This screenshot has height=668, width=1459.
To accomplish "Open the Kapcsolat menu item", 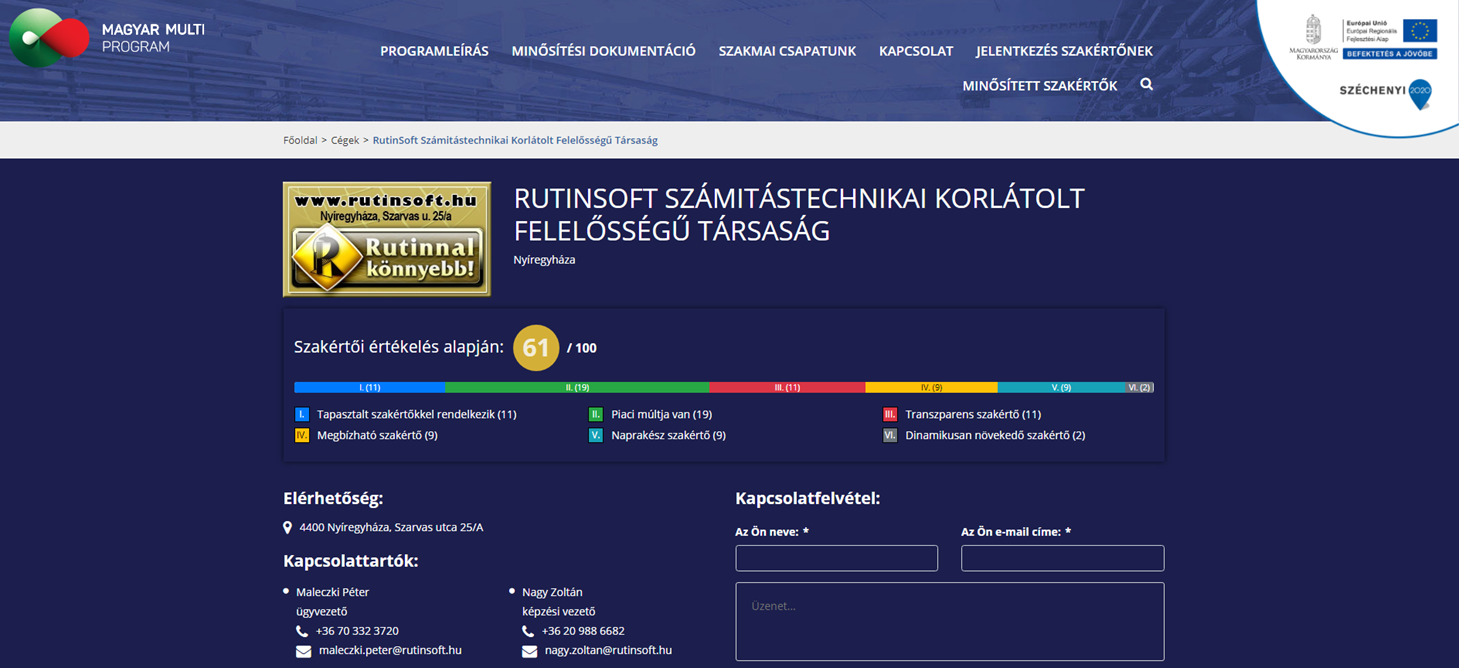I will click(x=916, y=51).
